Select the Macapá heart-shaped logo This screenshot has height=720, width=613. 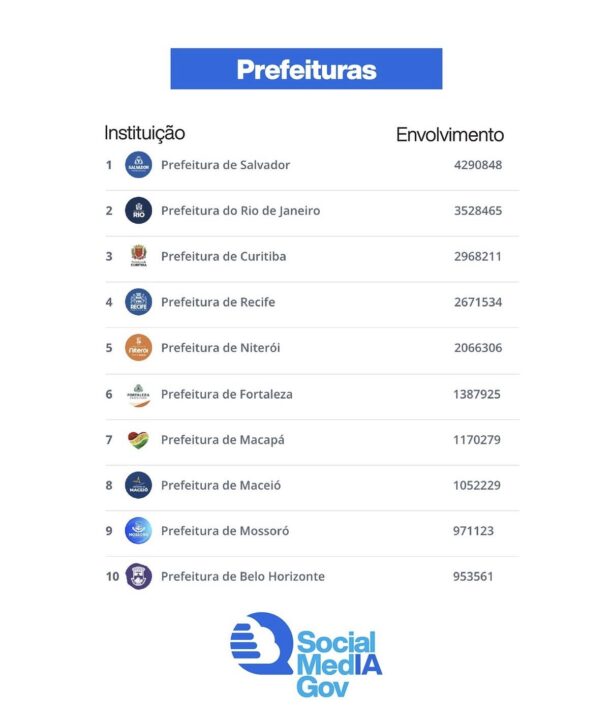point(138,439)
